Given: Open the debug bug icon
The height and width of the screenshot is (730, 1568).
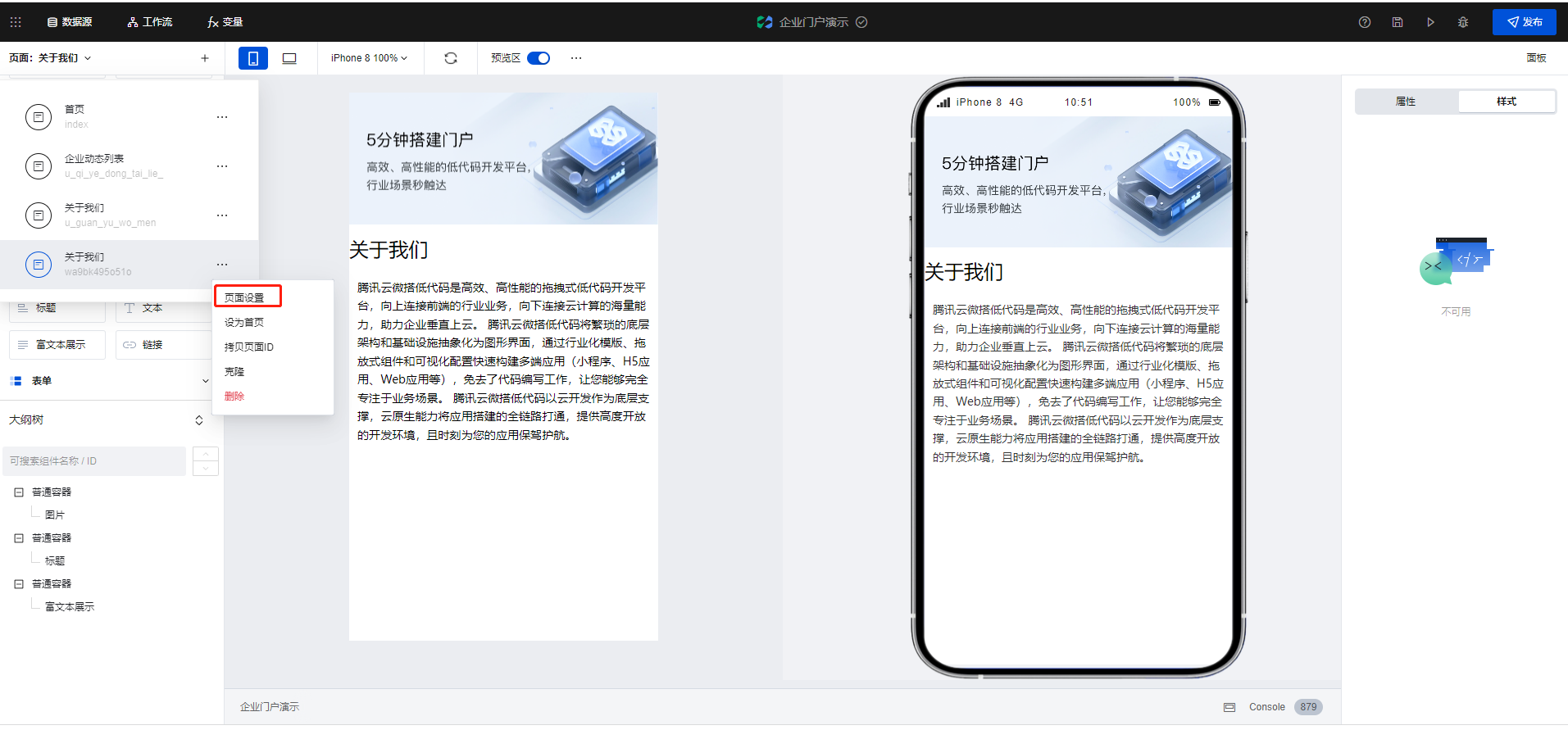Looking at the screenshot, I should point(1463,22).
